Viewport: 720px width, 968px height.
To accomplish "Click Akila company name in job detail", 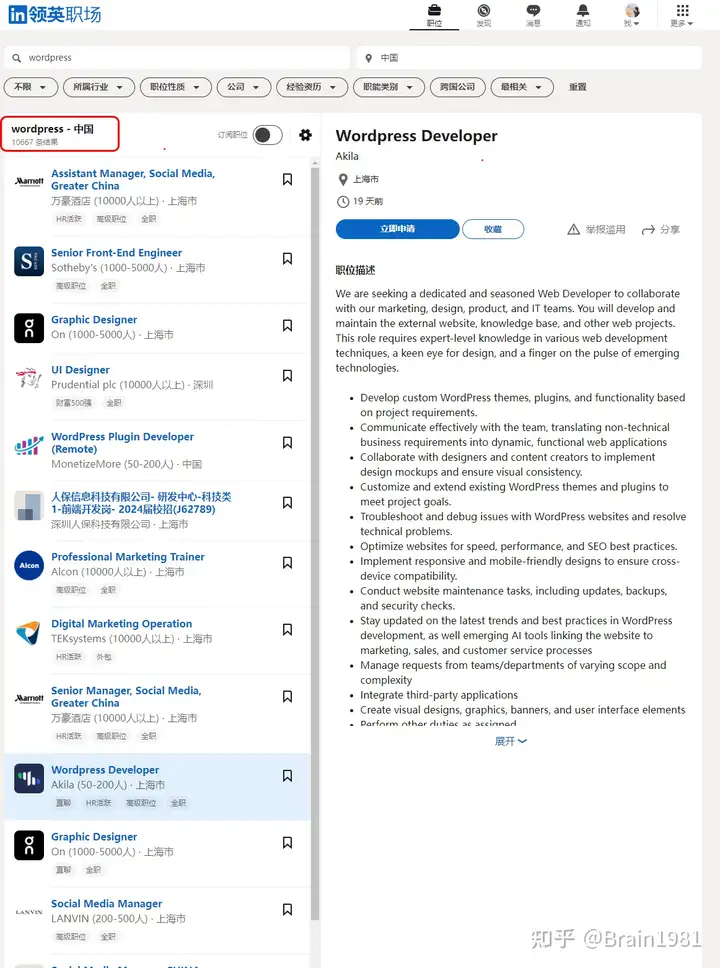I will [x=347, y=156].
